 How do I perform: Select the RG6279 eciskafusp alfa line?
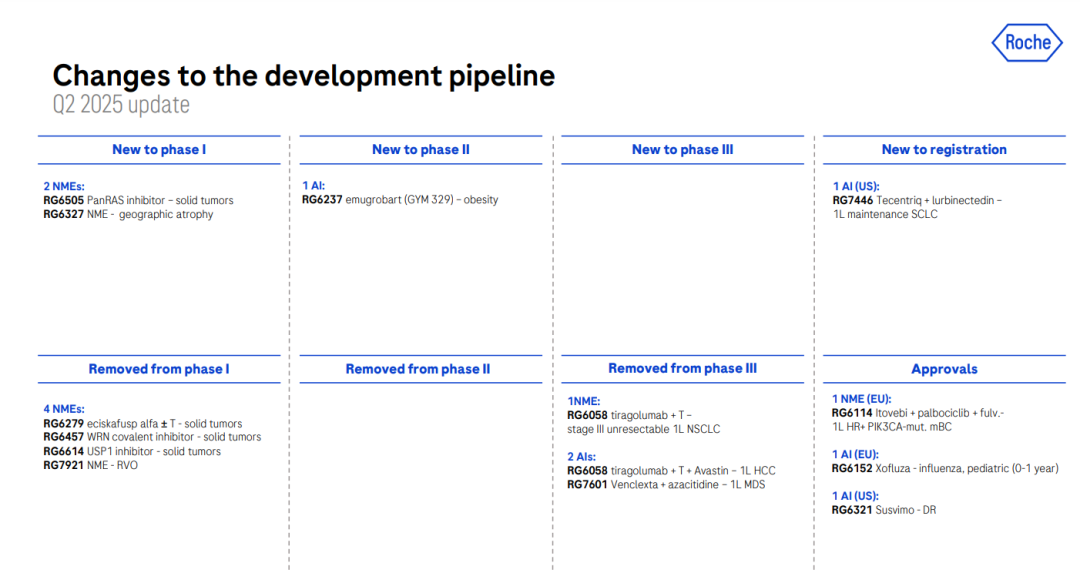point(143,424)
